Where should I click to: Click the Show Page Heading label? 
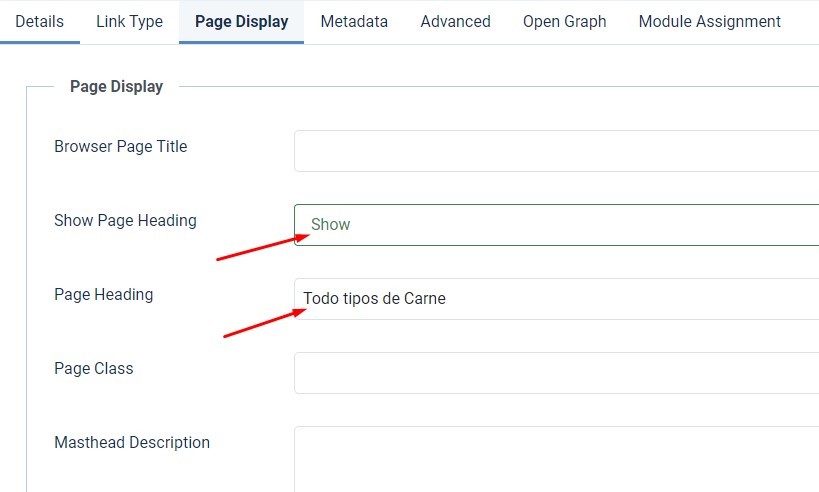tap(125, 221)
